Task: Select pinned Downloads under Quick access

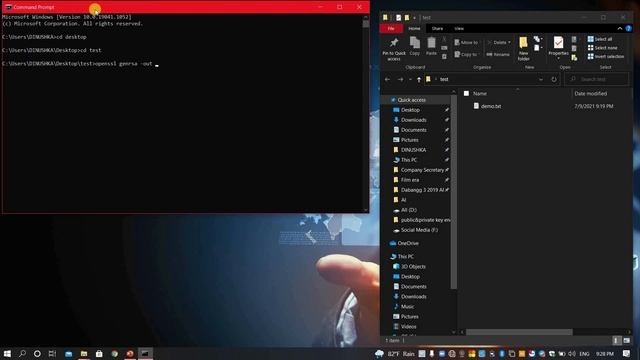Action: (413, 120)
